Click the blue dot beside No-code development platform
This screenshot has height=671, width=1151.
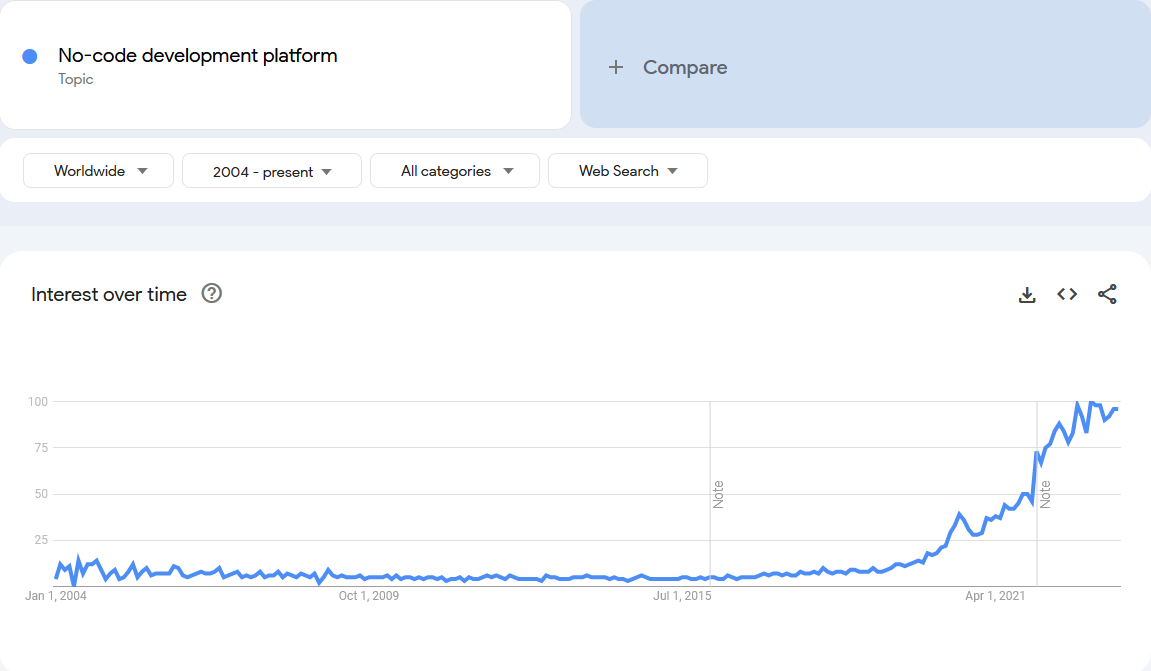pos(30,57)
